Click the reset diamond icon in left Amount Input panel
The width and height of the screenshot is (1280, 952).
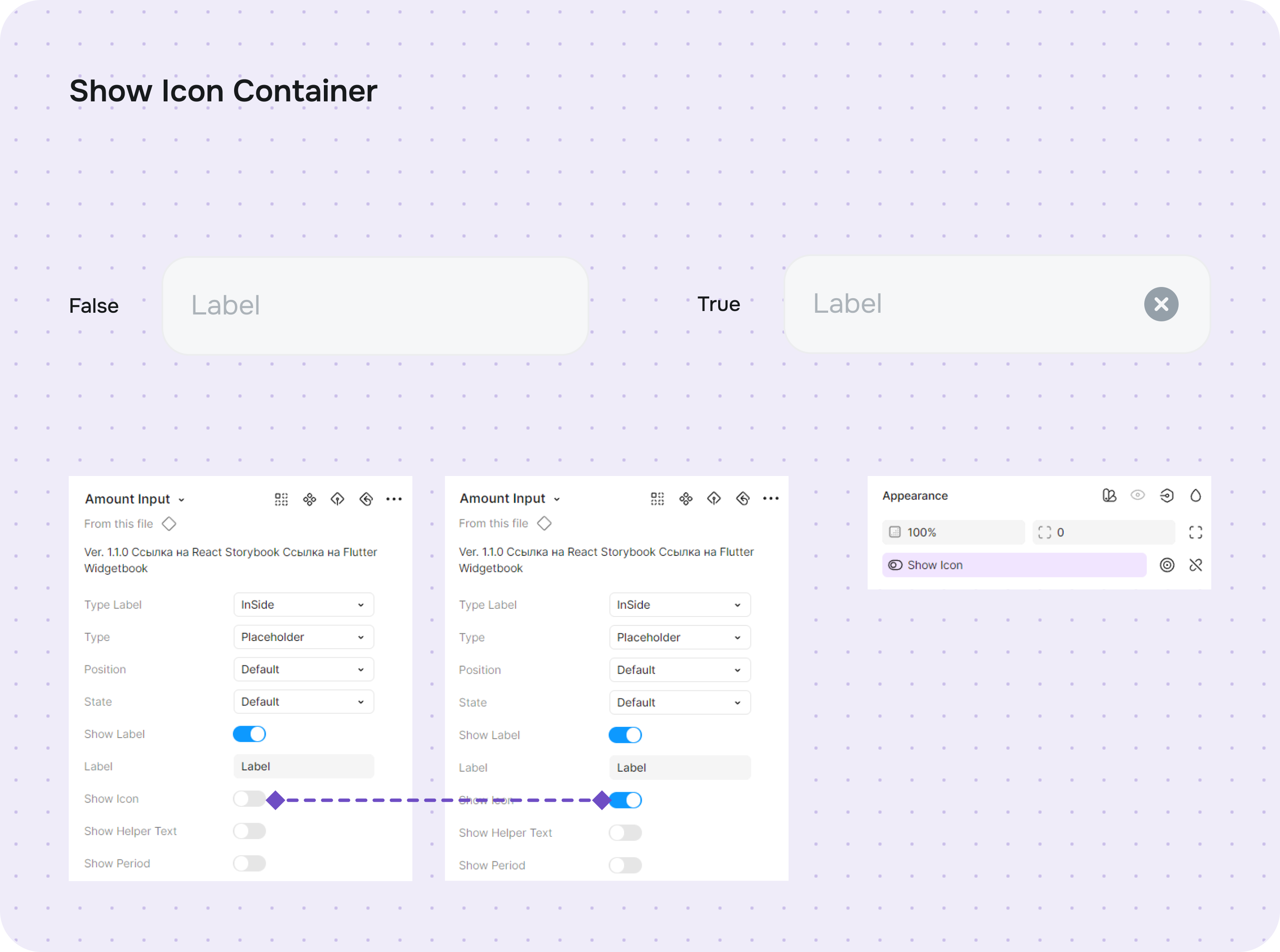(366, 499)
